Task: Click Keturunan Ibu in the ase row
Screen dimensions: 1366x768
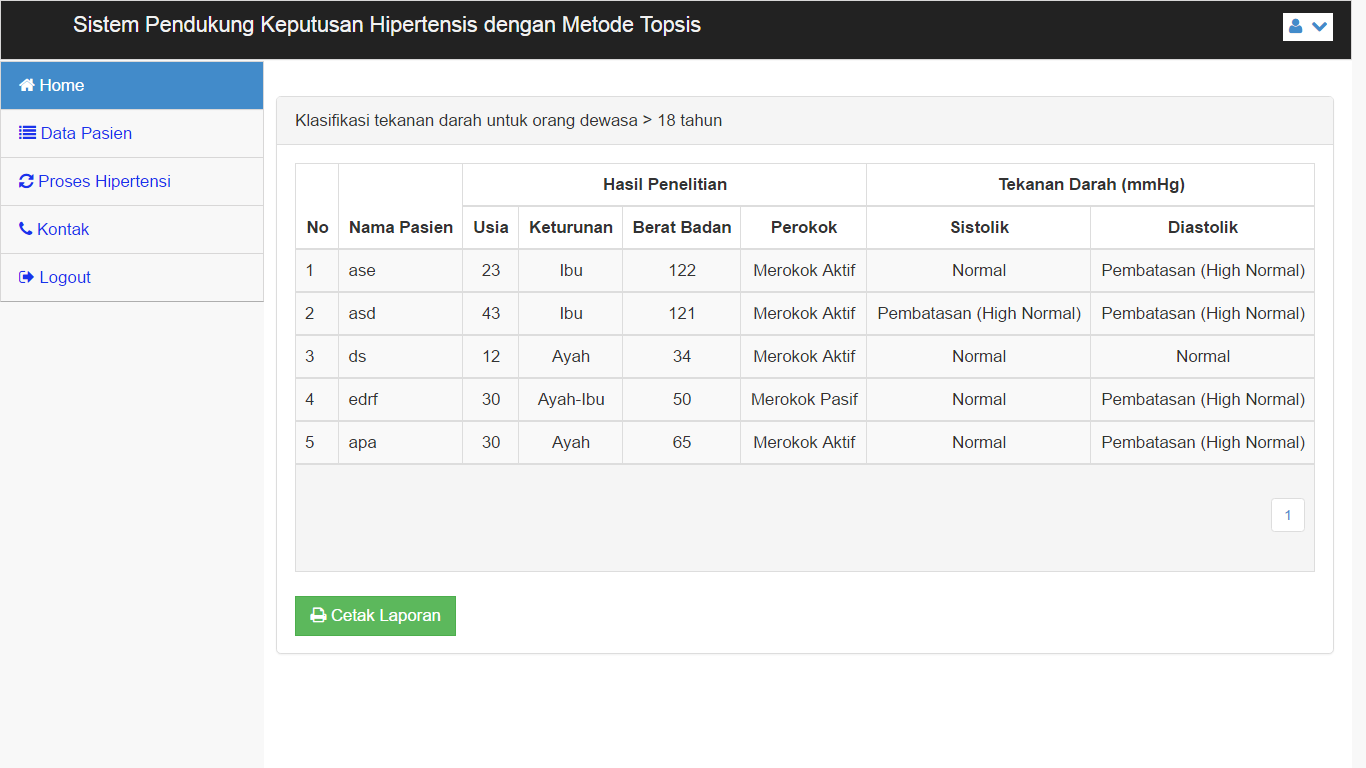Action: point(571,270)
